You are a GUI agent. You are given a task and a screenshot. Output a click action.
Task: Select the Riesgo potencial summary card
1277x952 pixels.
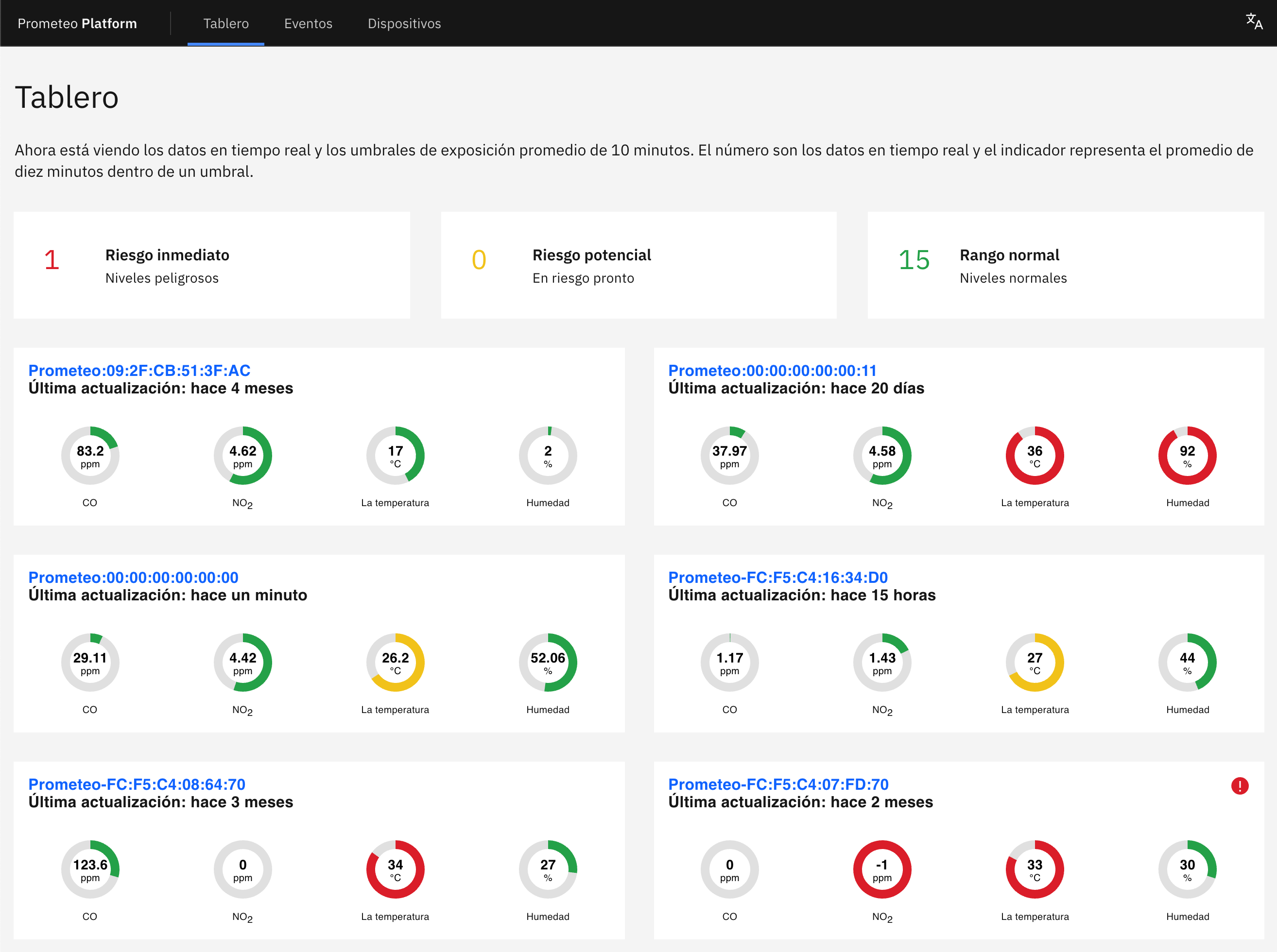pos(639,265)
